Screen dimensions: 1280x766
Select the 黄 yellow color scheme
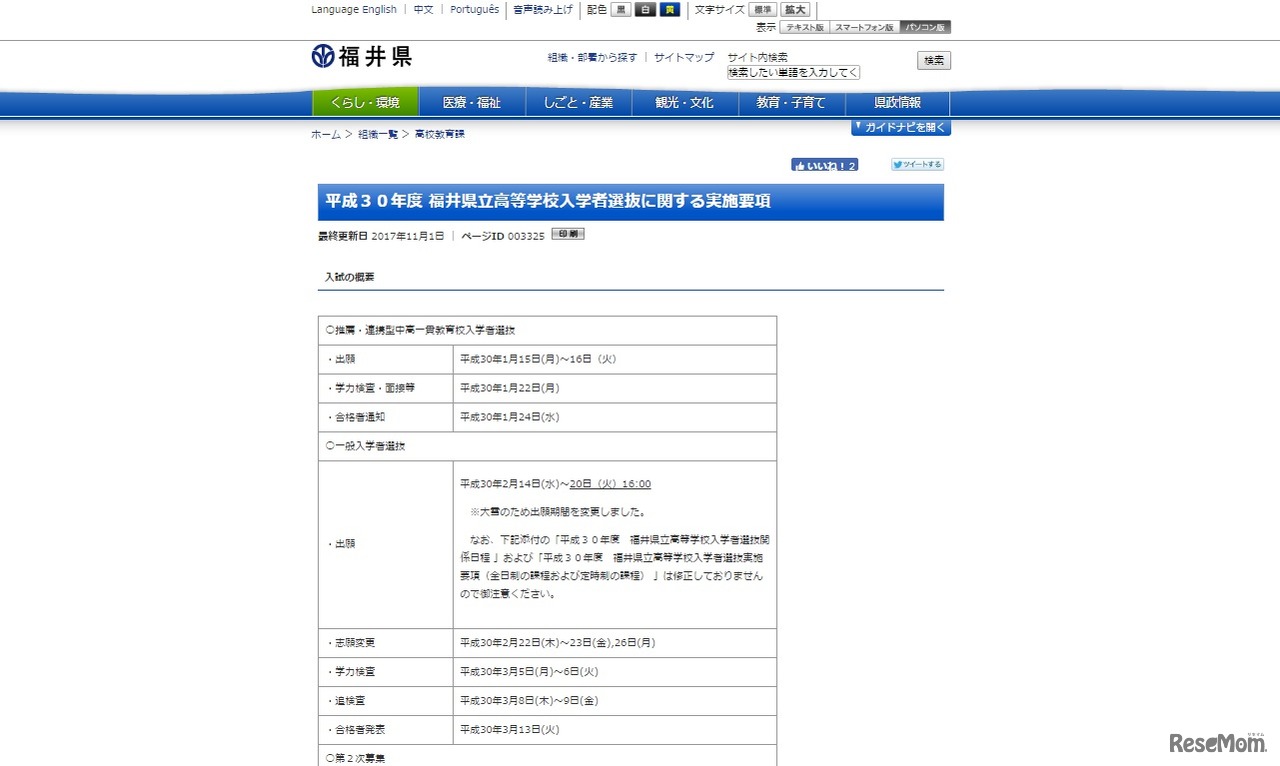click(x=668, y=9)
